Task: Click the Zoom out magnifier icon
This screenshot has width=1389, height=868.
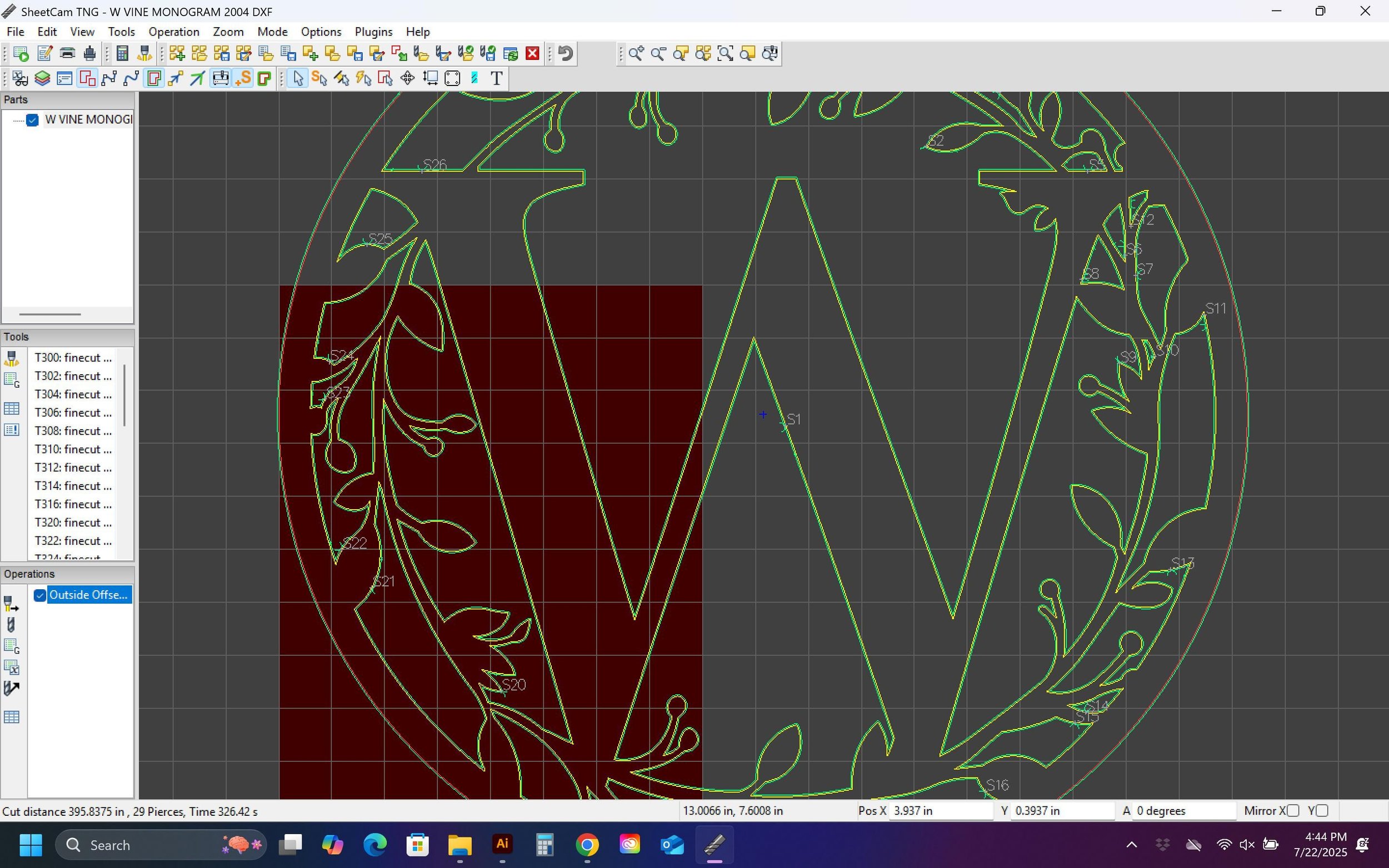Action: coord(658,54)
